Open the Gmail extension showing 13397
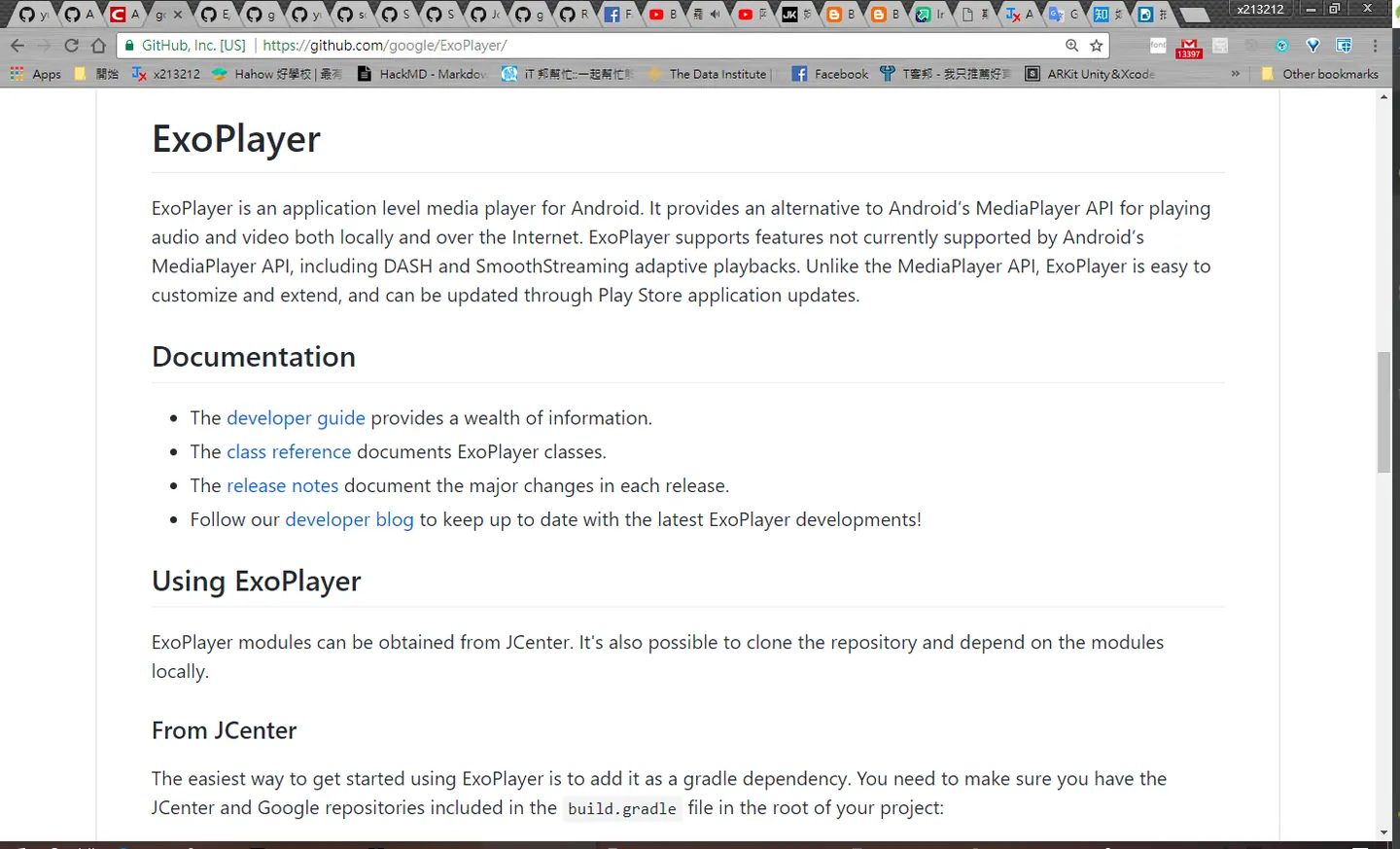 (1189, 48)
